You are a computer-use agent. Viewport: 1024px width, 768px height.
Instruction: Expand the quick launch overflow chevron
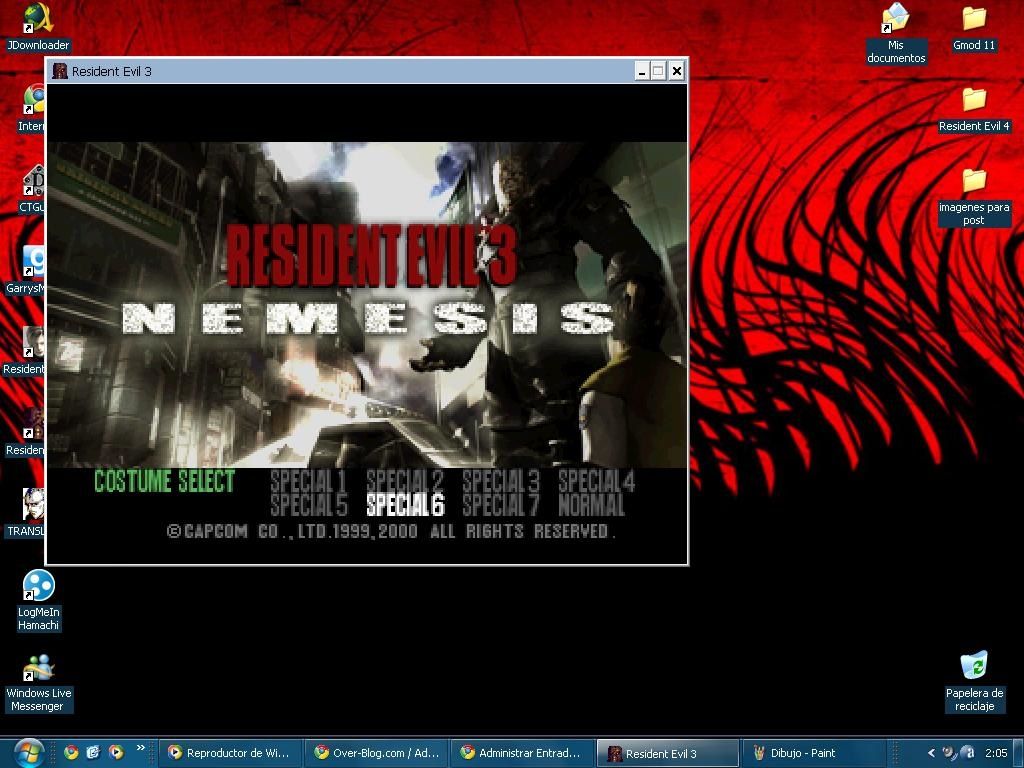(x=140, y=748)
